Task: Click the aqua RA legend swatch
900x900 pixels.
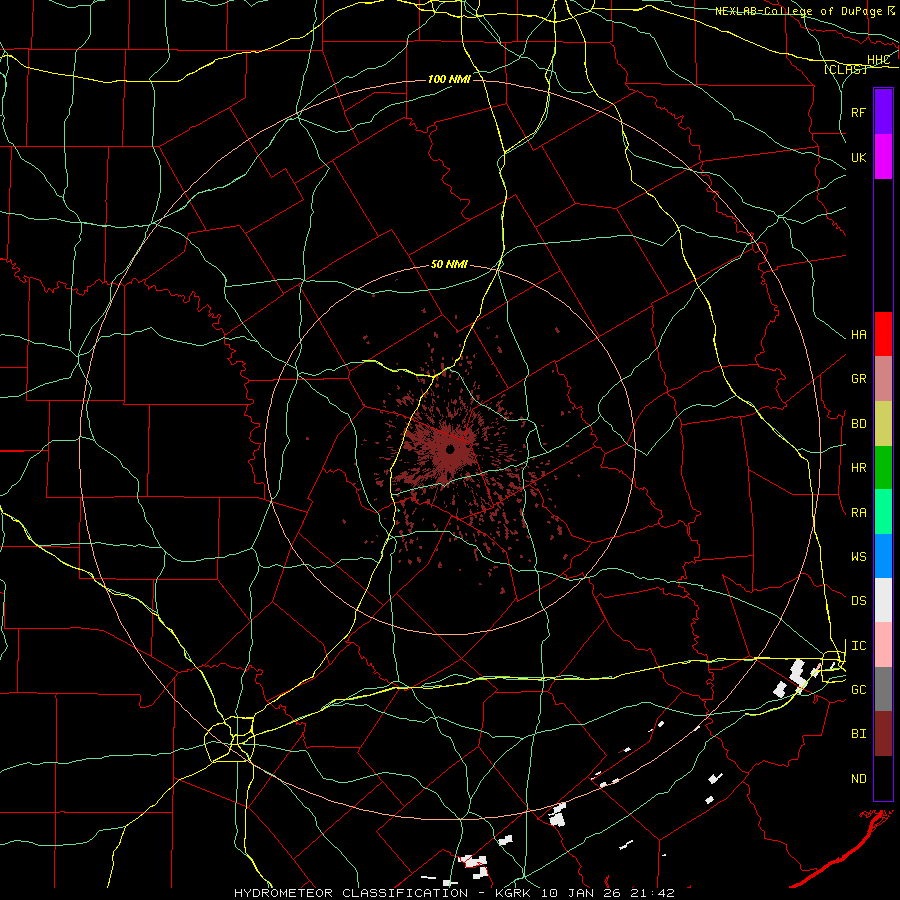Action: (x=883, y=512)
